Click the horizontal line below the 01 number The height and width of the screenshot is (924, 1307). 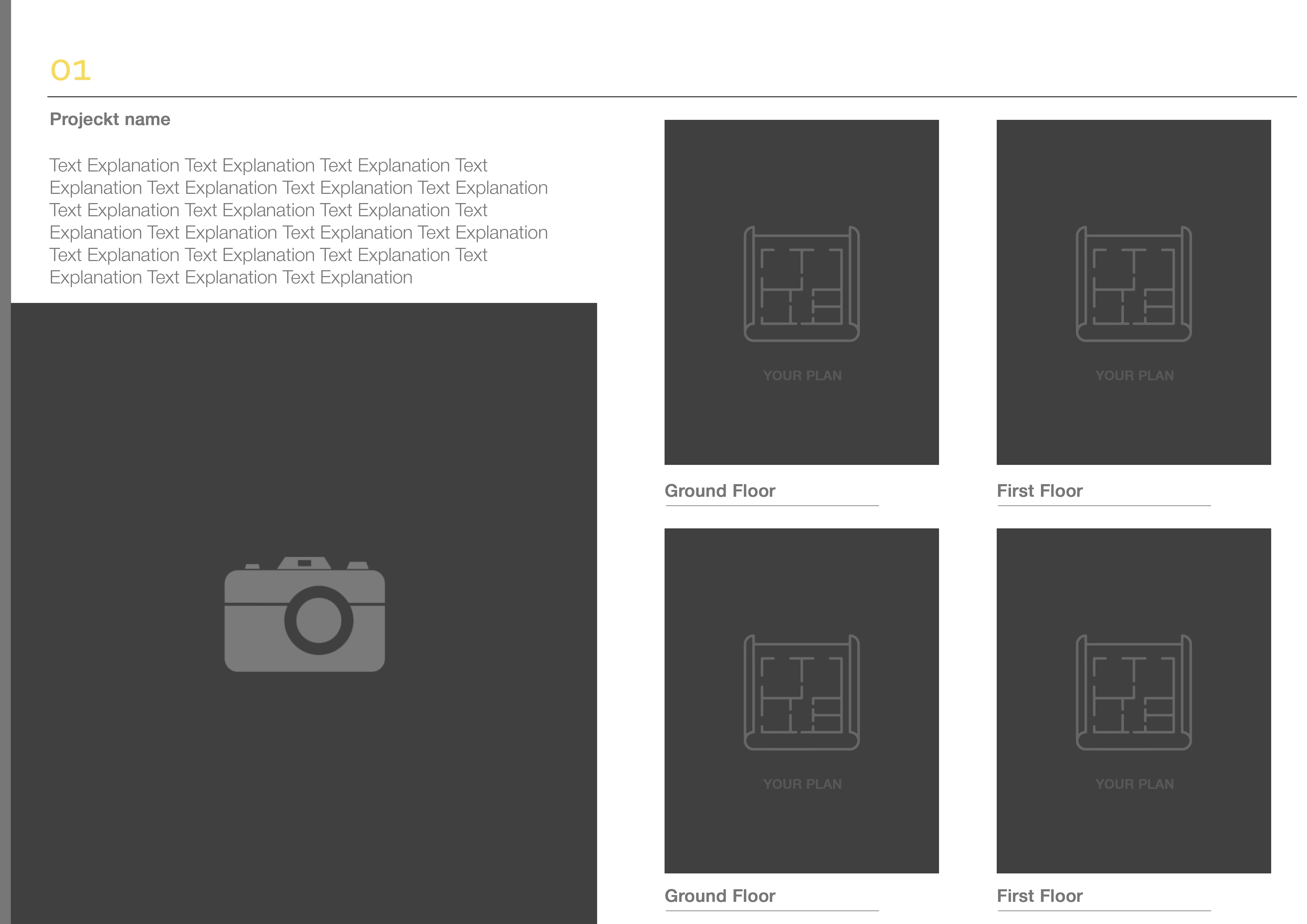[x=672, y=97]
